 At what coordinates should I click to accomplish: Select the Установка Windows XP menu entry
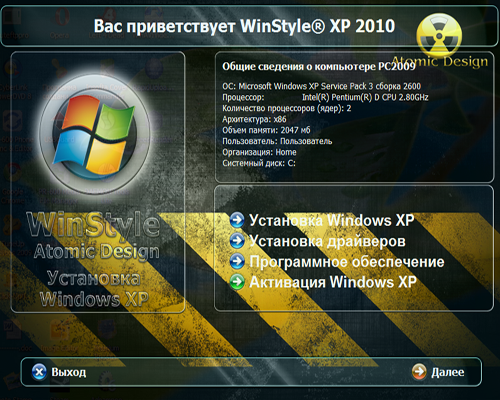[x=332, y=221]
